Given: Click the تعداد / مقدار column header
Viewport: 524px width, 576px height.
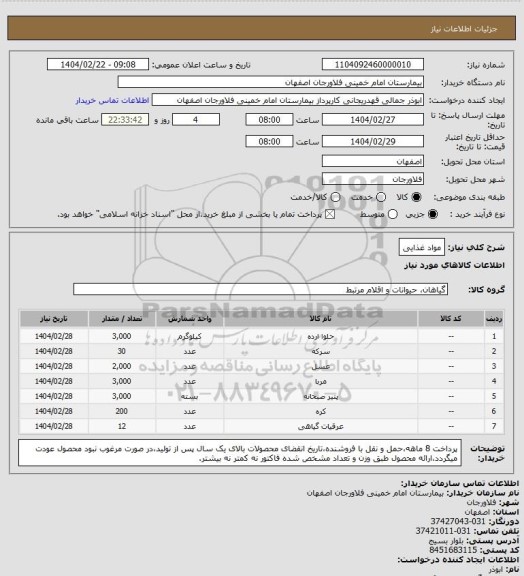Looking at the screenshot, I should (122, 319).
